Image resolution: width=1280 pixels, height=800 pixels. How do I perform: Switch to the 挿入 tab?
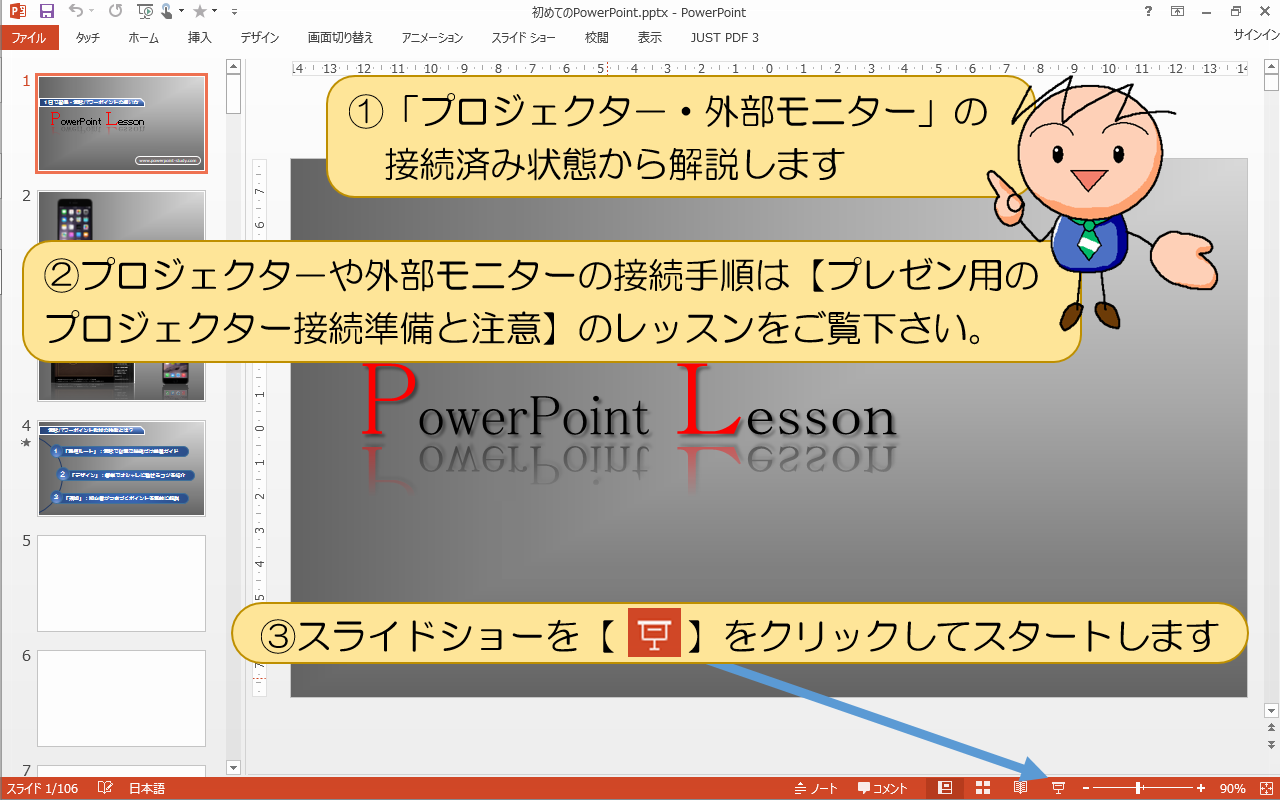click(x=200, y=38)
